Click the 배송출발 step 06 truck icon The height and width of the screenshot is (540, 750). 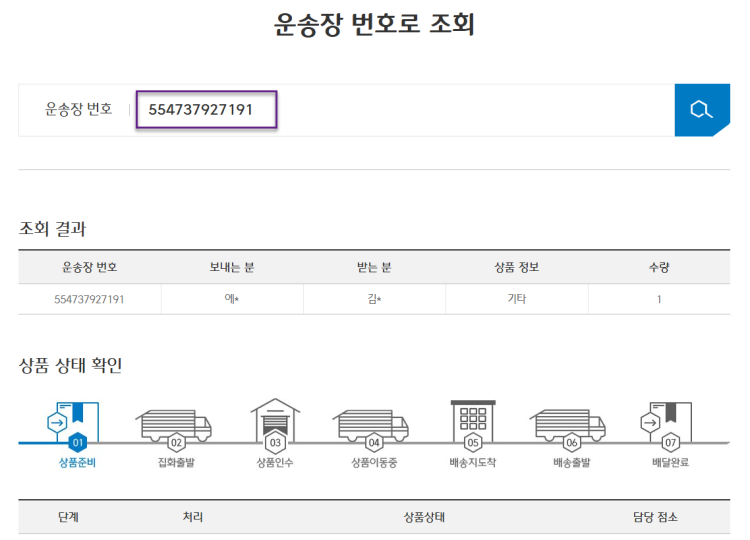click(570, 426)
